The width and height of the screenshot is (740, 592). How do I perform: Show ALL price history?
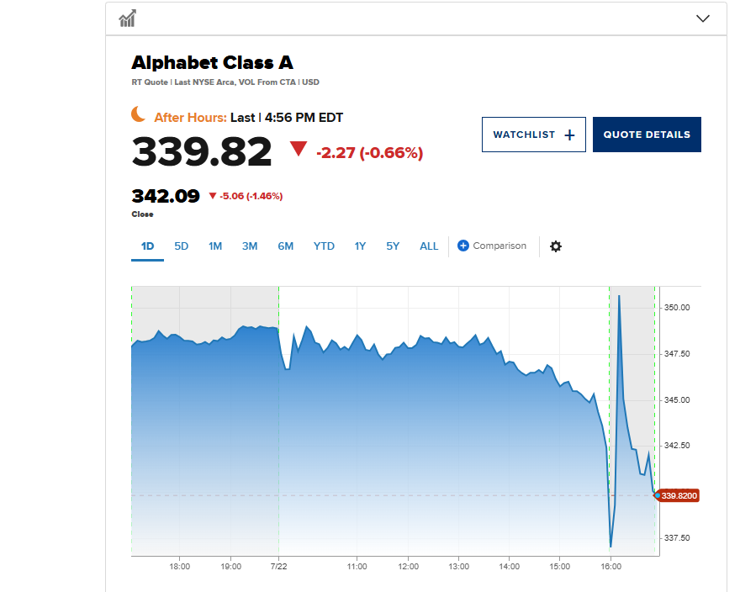(x=429, y=246)
